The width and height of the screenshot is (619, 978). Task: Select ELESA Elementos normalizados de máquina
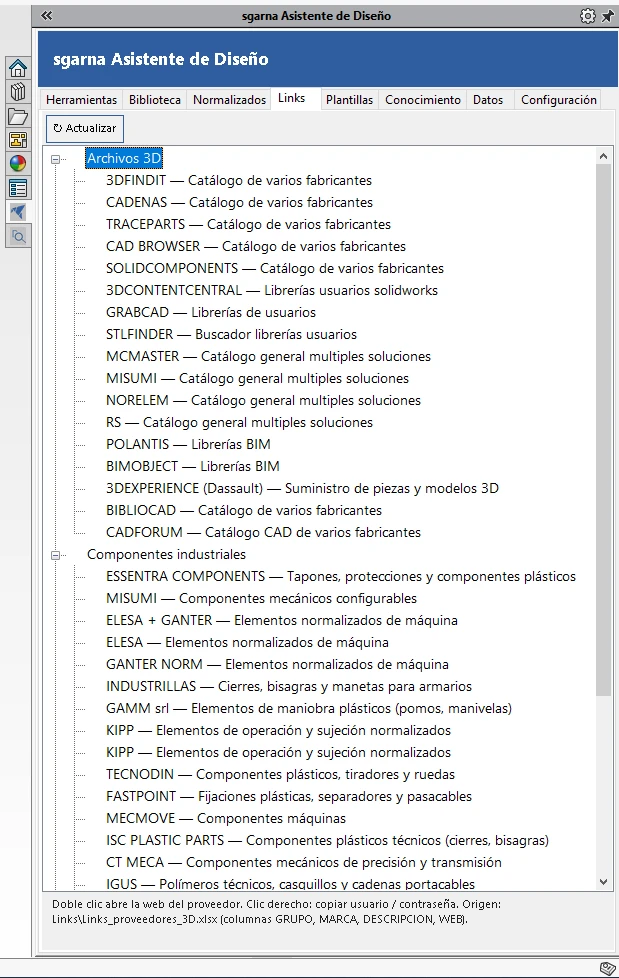click(247, 642)
